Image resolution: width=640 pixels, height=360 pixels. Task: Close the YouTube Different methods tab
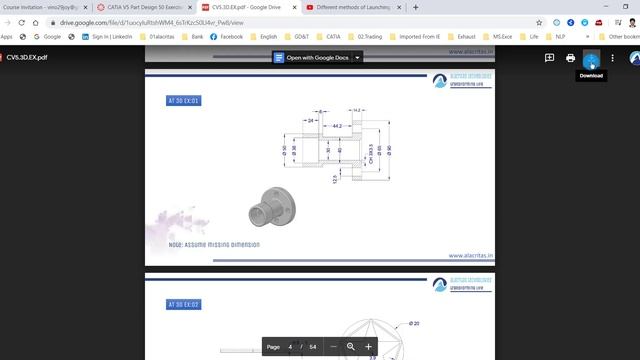point(399,7)
